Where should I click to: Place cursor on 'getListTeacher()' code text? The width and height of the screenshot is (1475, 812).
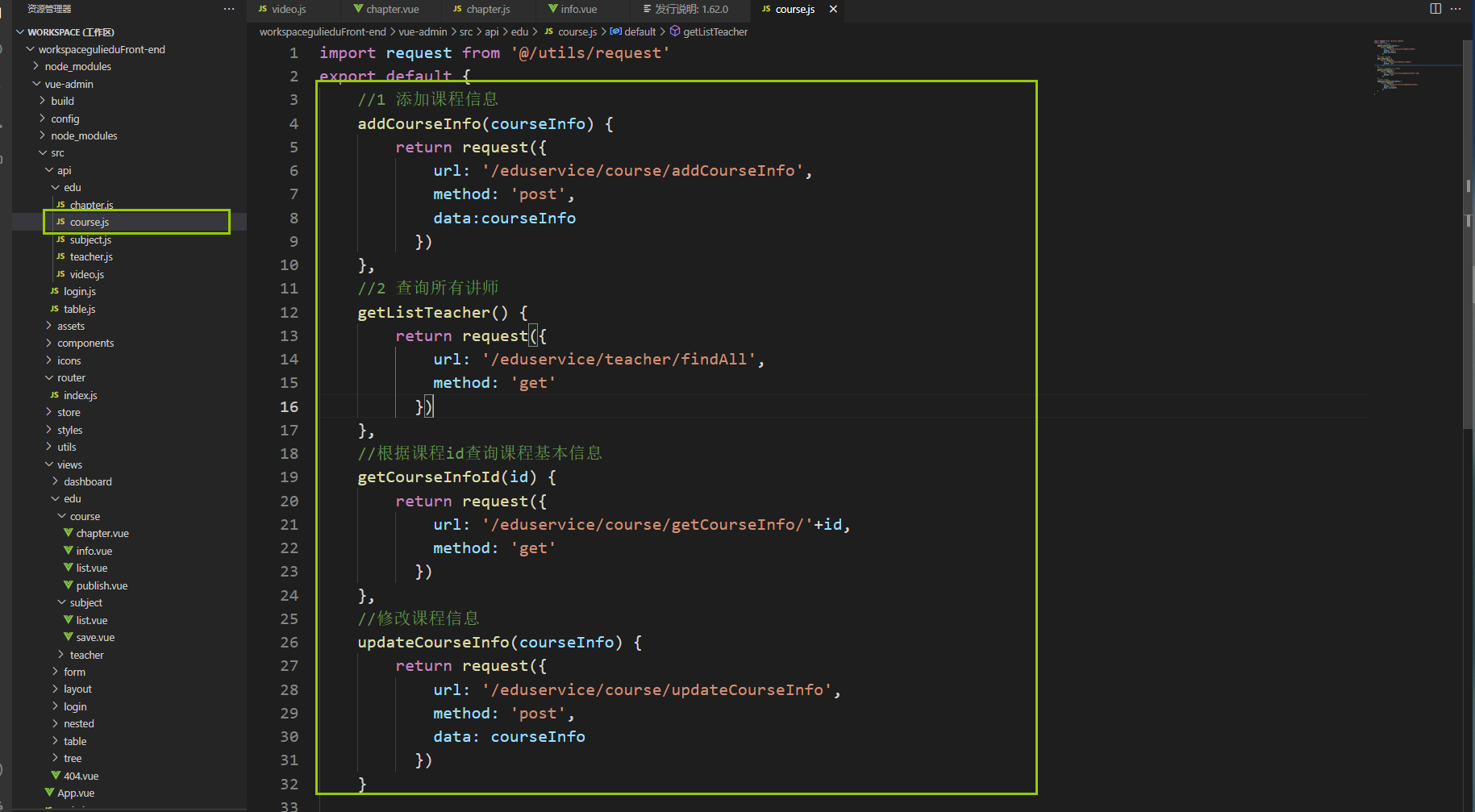tap(433, 312)
